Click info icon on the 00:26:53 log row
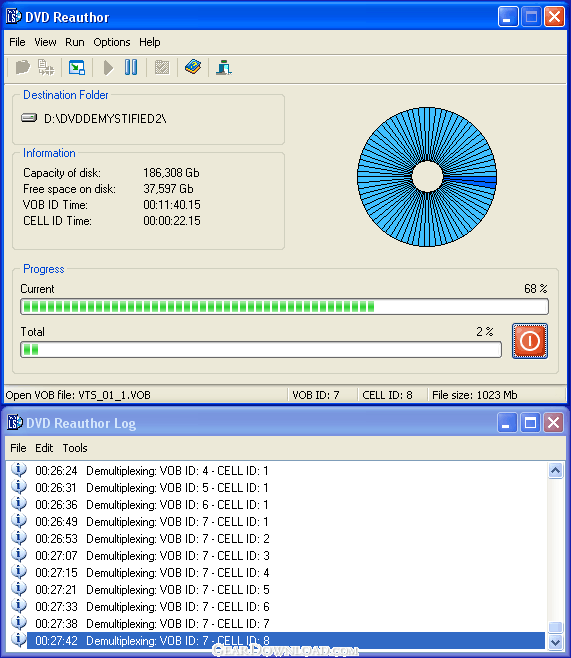 pos(18,537)
